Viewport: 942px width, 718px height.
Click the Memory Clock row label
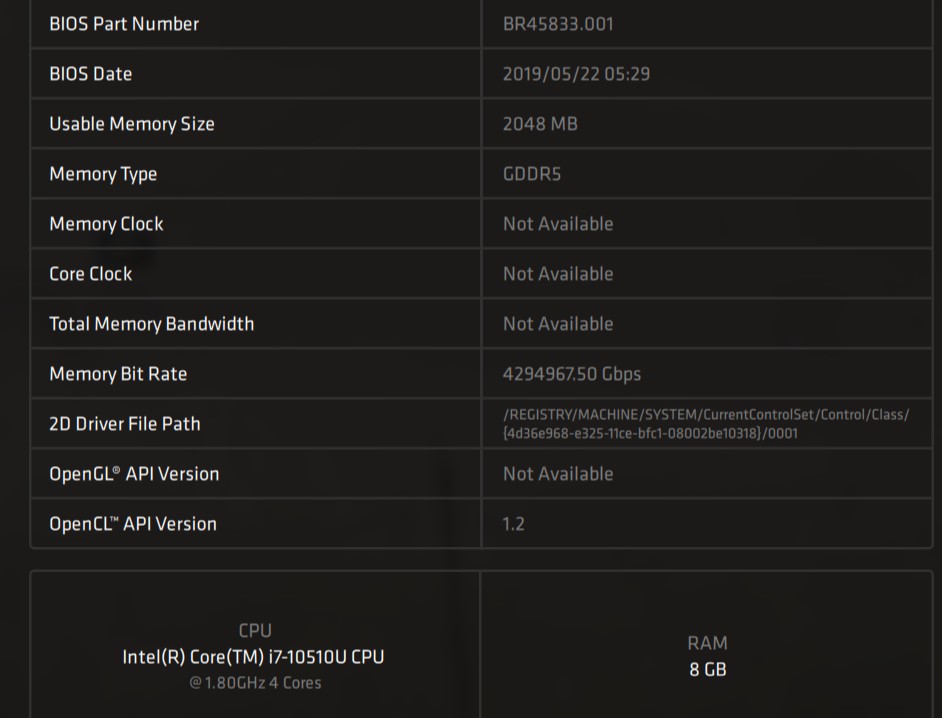click(106, 224)
